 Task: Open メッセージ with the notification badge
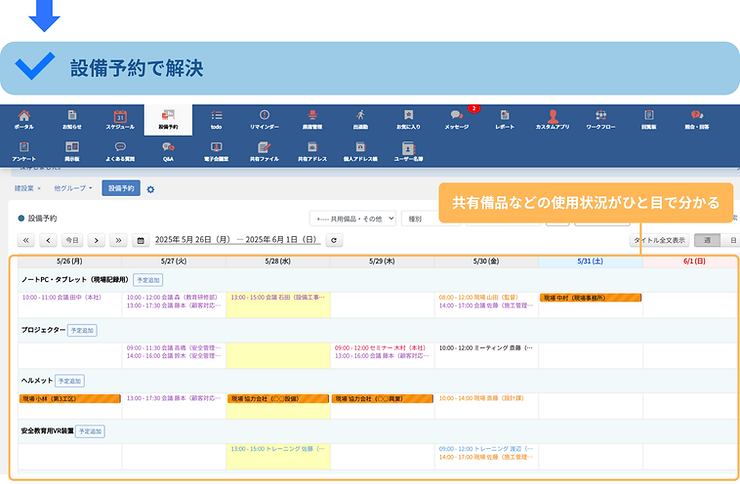(456, 120)
